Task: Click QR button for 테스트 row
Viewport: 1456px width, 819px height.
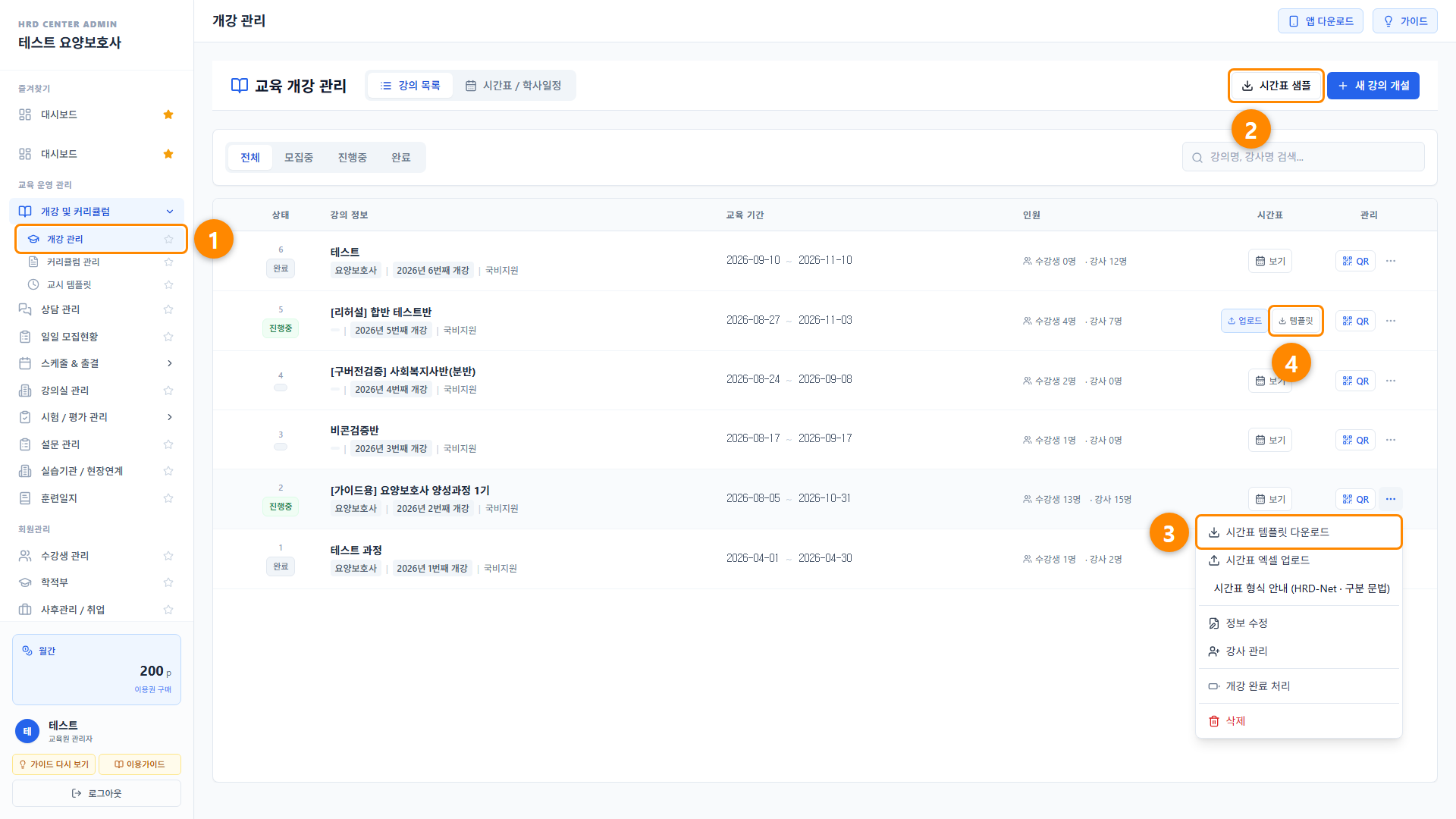Action: pos(1355,261)
